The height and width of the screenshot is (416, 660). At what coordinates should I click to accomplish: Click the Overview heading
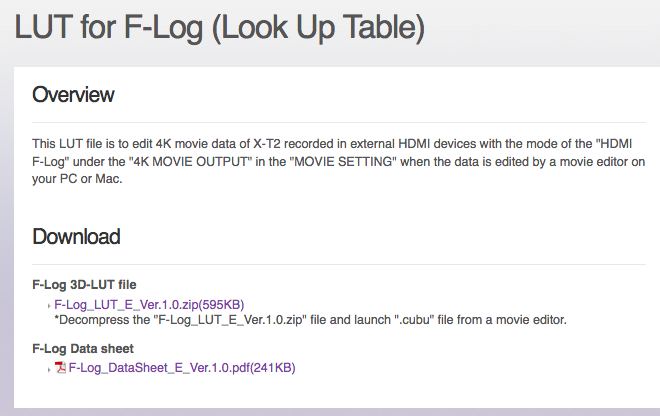(x=73, y=94)
